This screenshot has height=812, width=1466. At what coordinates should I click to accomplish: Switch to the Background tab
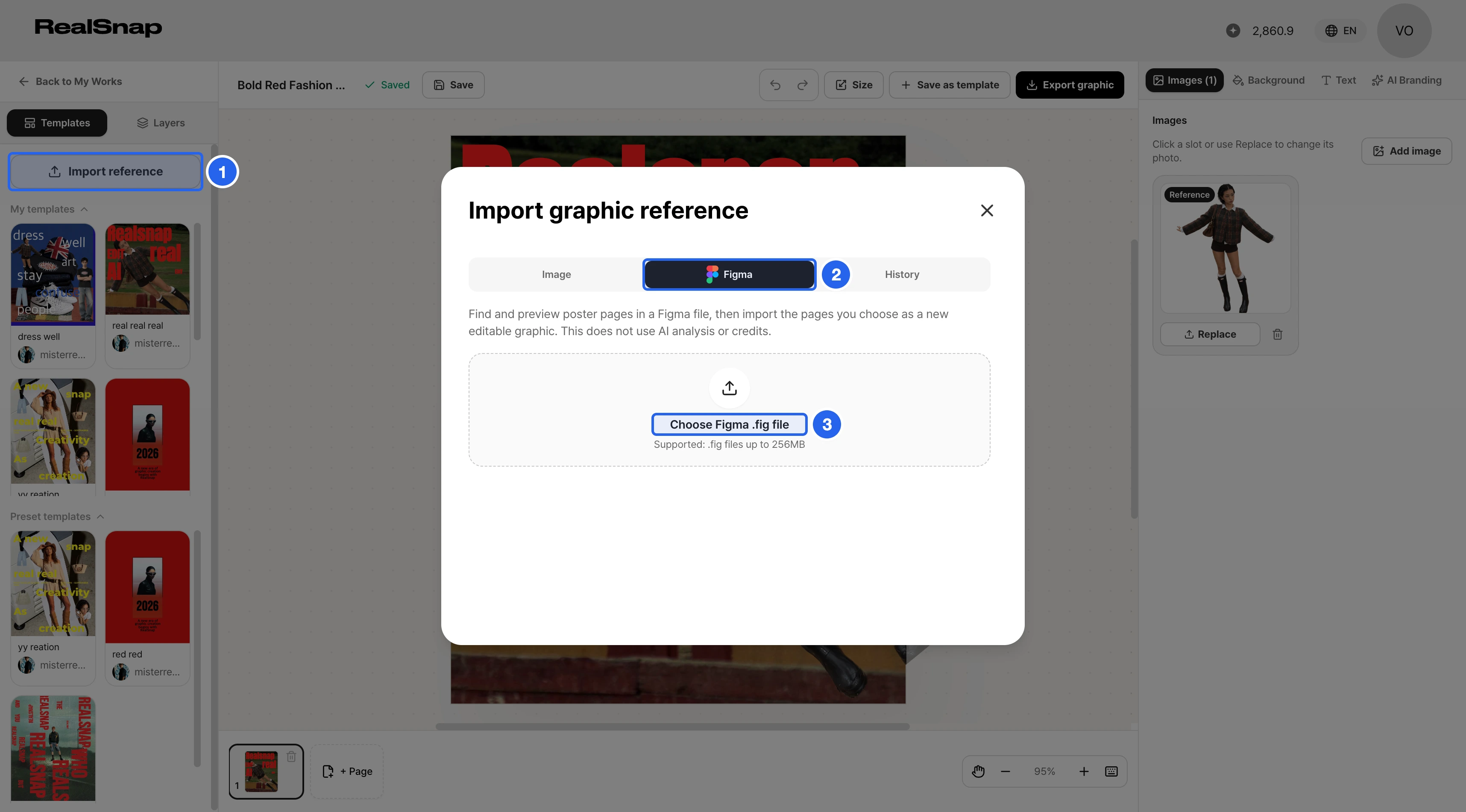click(x=1269, y=80)
